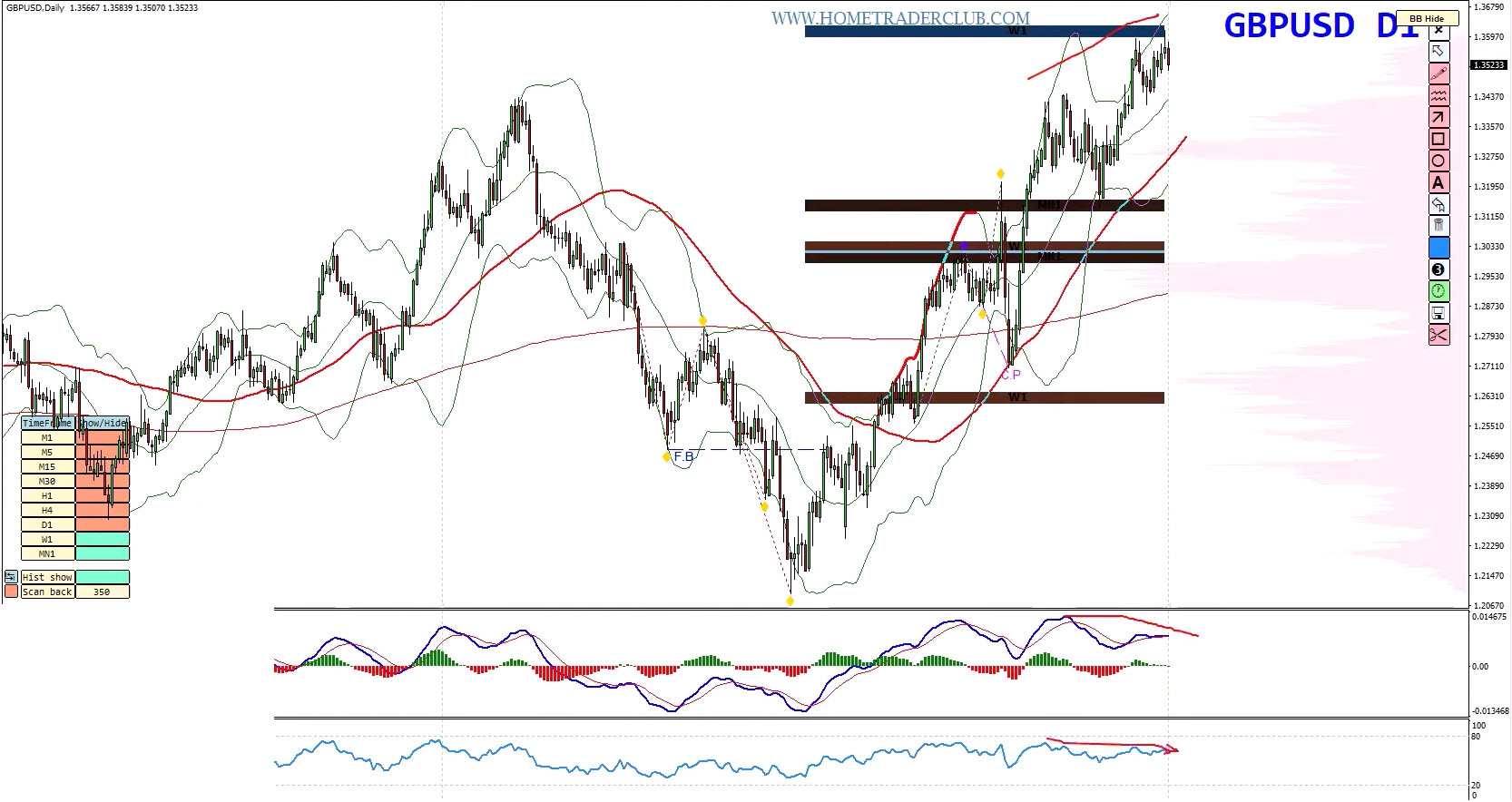Toggle show/hide for the D1 timeframe
This screenshot has width=1512, height=802.
(x=102, y=524)
